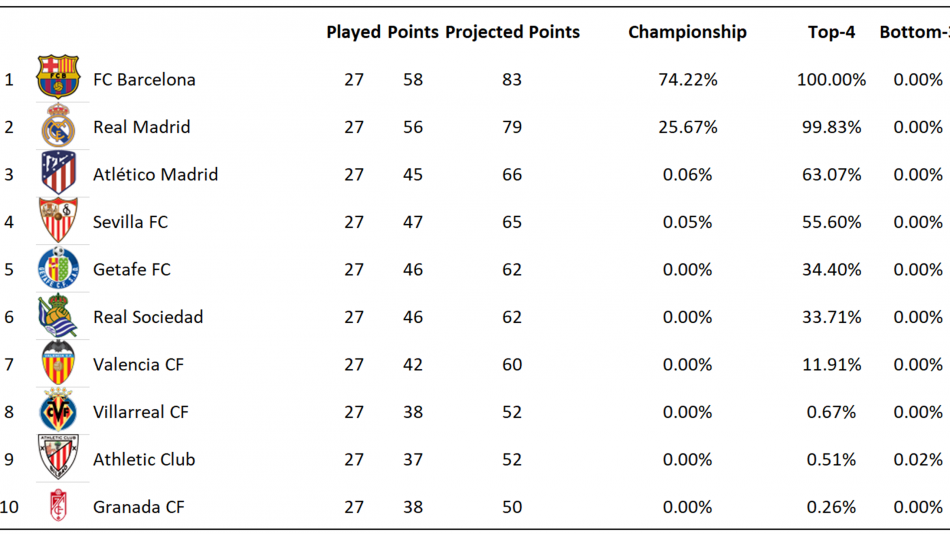Select the Atlético Madrid club badge
This screenshot has width=950, height=534.
58,173
